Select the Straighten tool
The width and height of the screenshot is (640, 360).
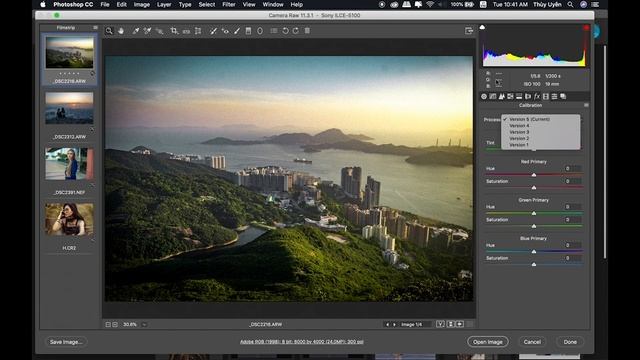186,31
